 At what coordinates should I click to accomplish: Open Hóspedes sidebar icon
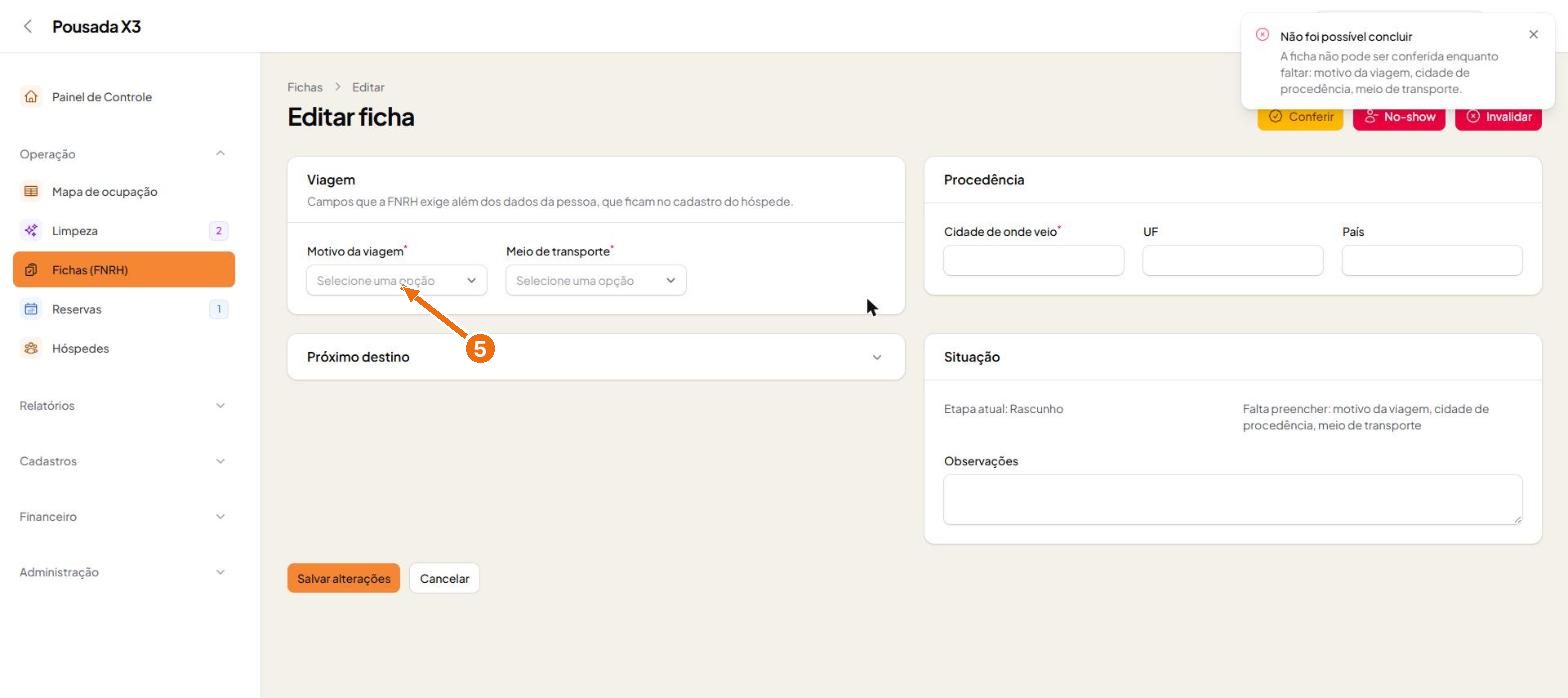point(31,349)
